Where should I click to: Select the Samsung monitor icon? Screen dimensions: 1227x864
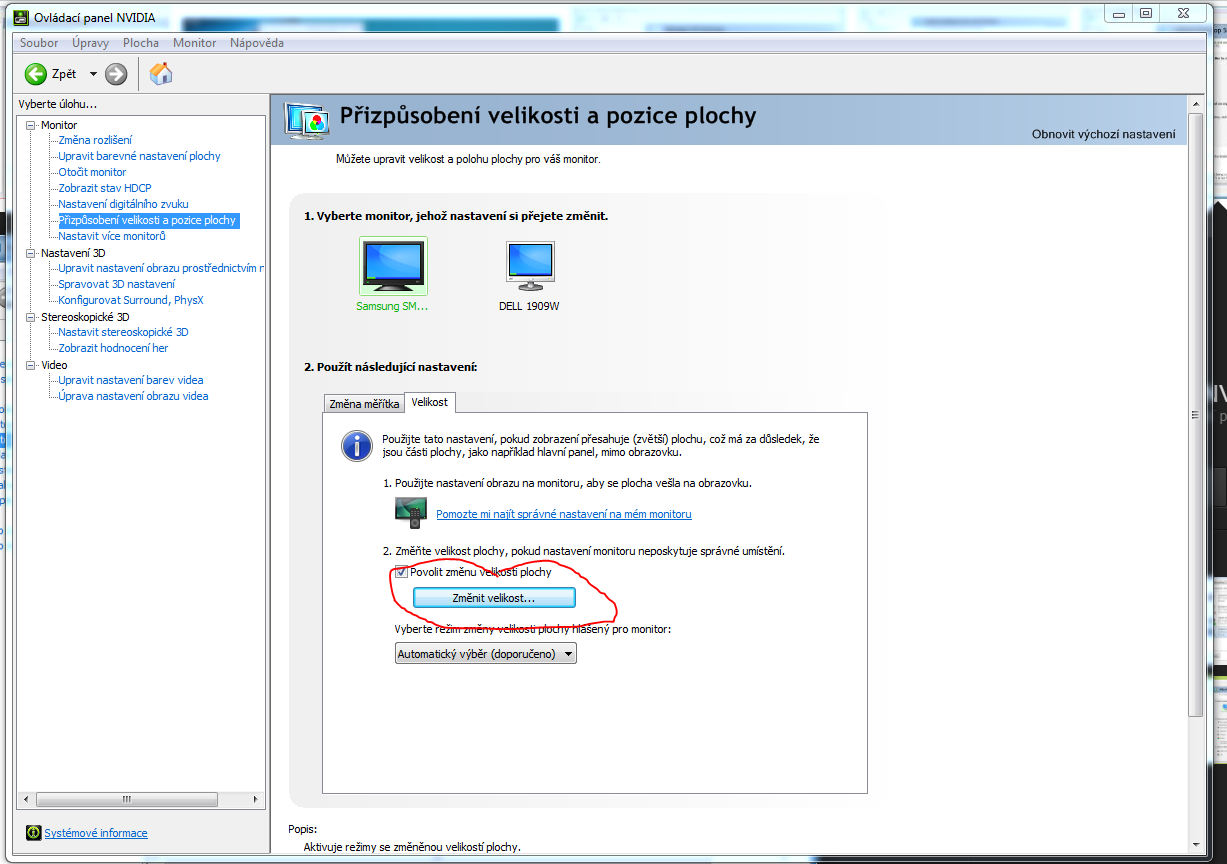click(392, 266)
